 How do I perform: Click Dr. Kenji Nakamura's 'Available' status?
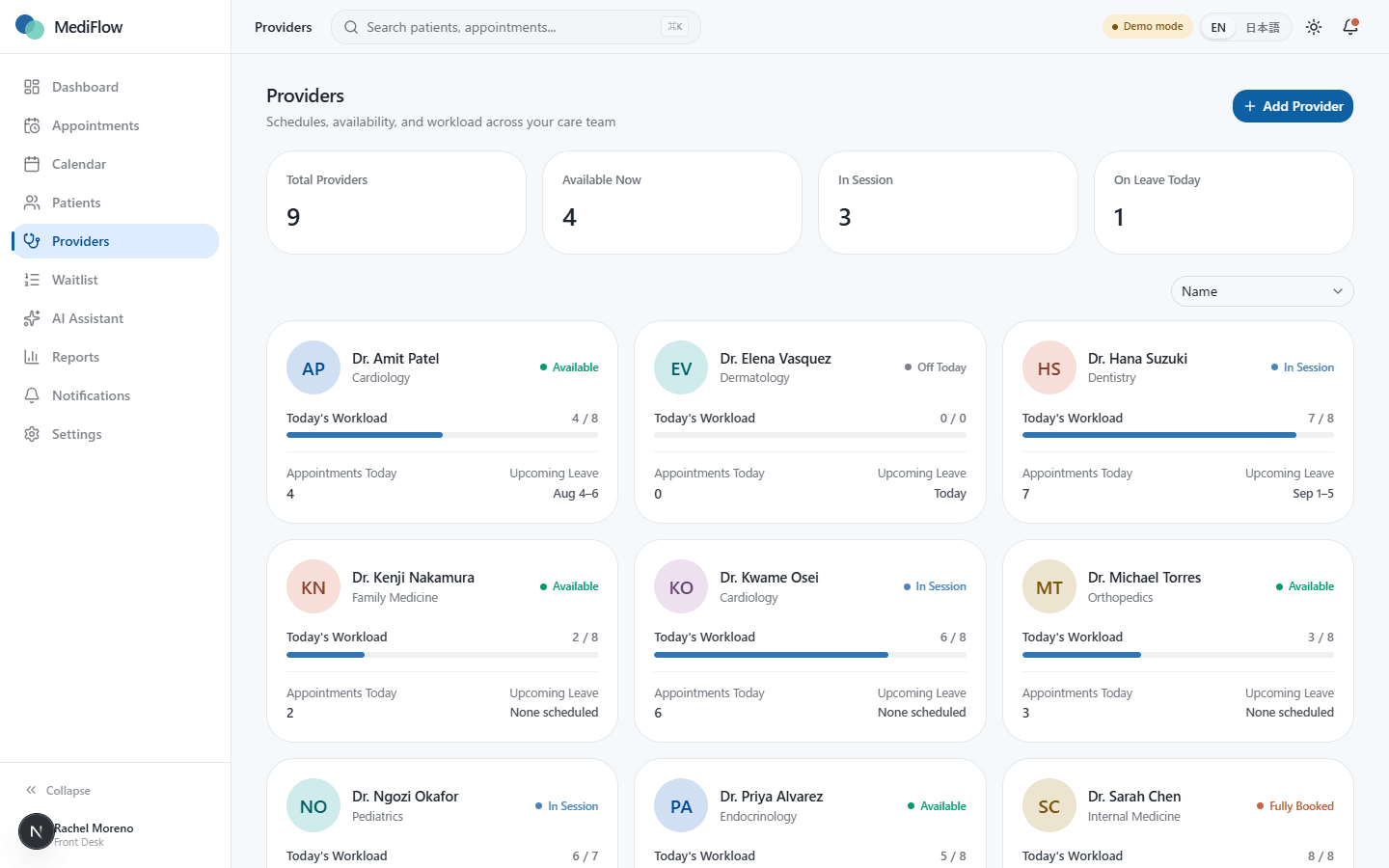(569, 586)
